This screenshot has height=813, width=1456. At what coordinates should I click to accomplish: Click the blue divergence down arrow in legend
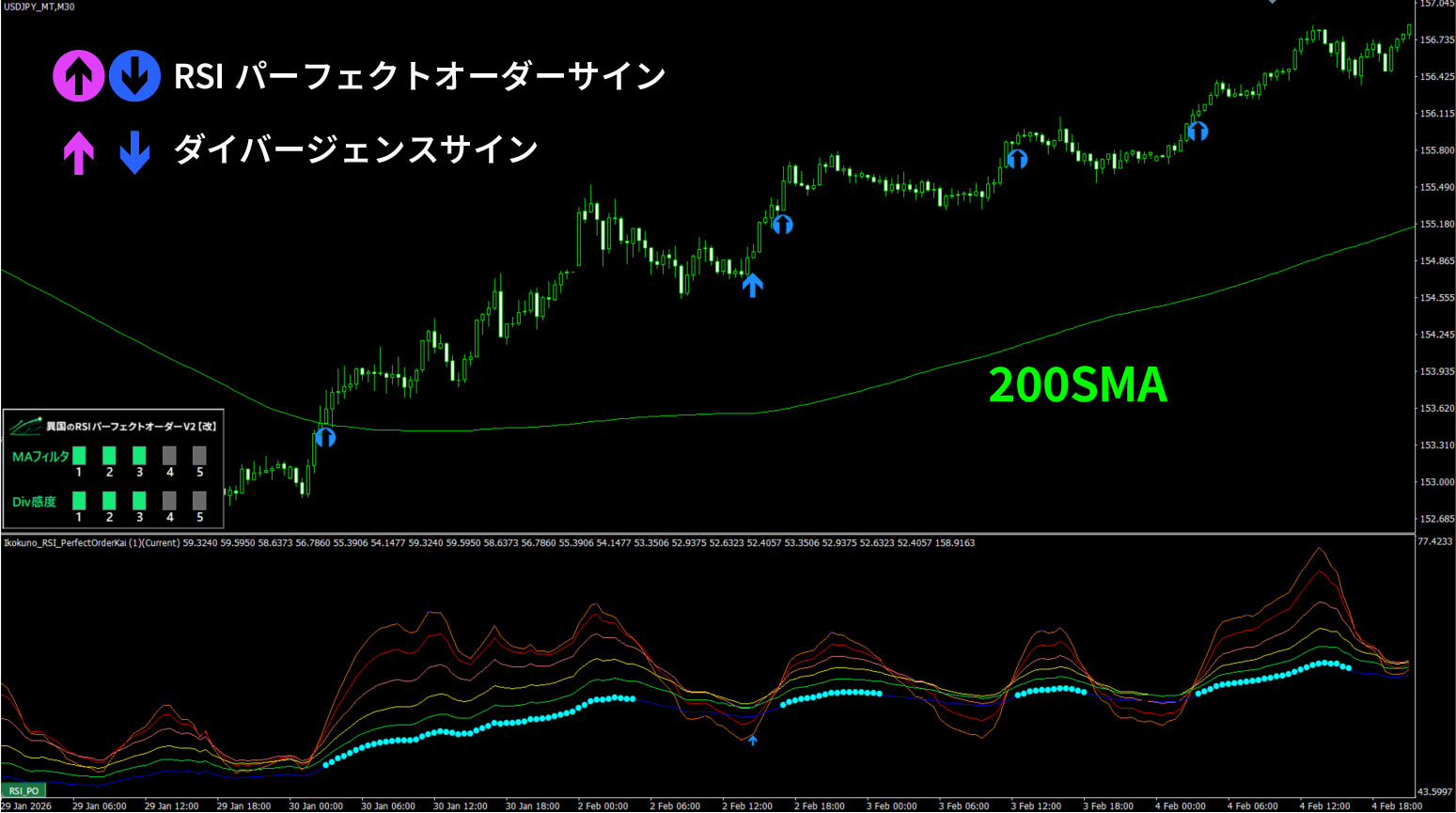click(134, 152)
